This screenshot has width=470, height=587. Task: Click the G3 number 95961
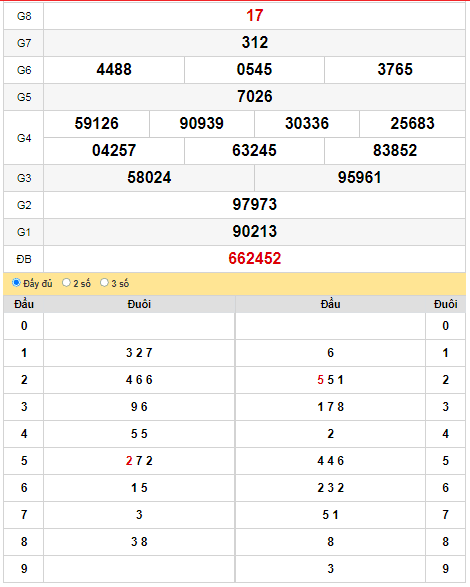tap(360, 177)
